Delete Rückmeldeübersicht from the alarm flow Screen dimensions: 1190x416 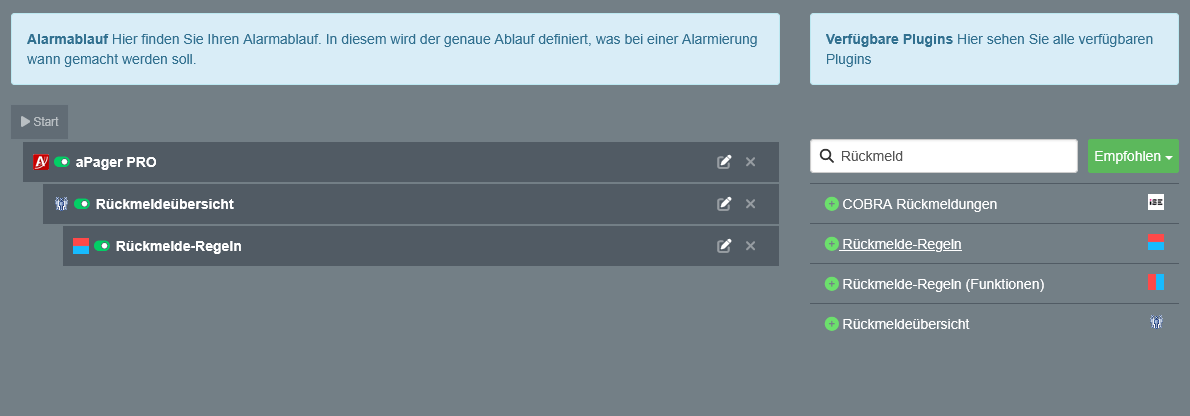(x=750, y=204)
